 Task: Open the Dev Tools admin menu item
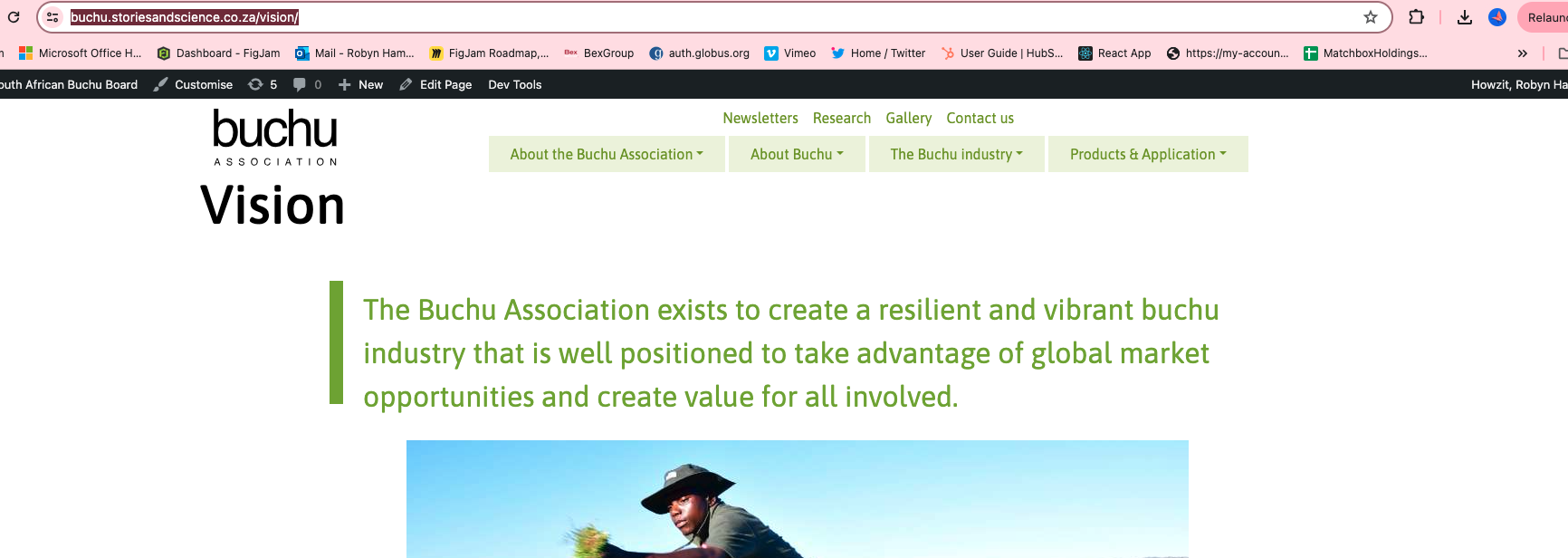click(514, 84)
